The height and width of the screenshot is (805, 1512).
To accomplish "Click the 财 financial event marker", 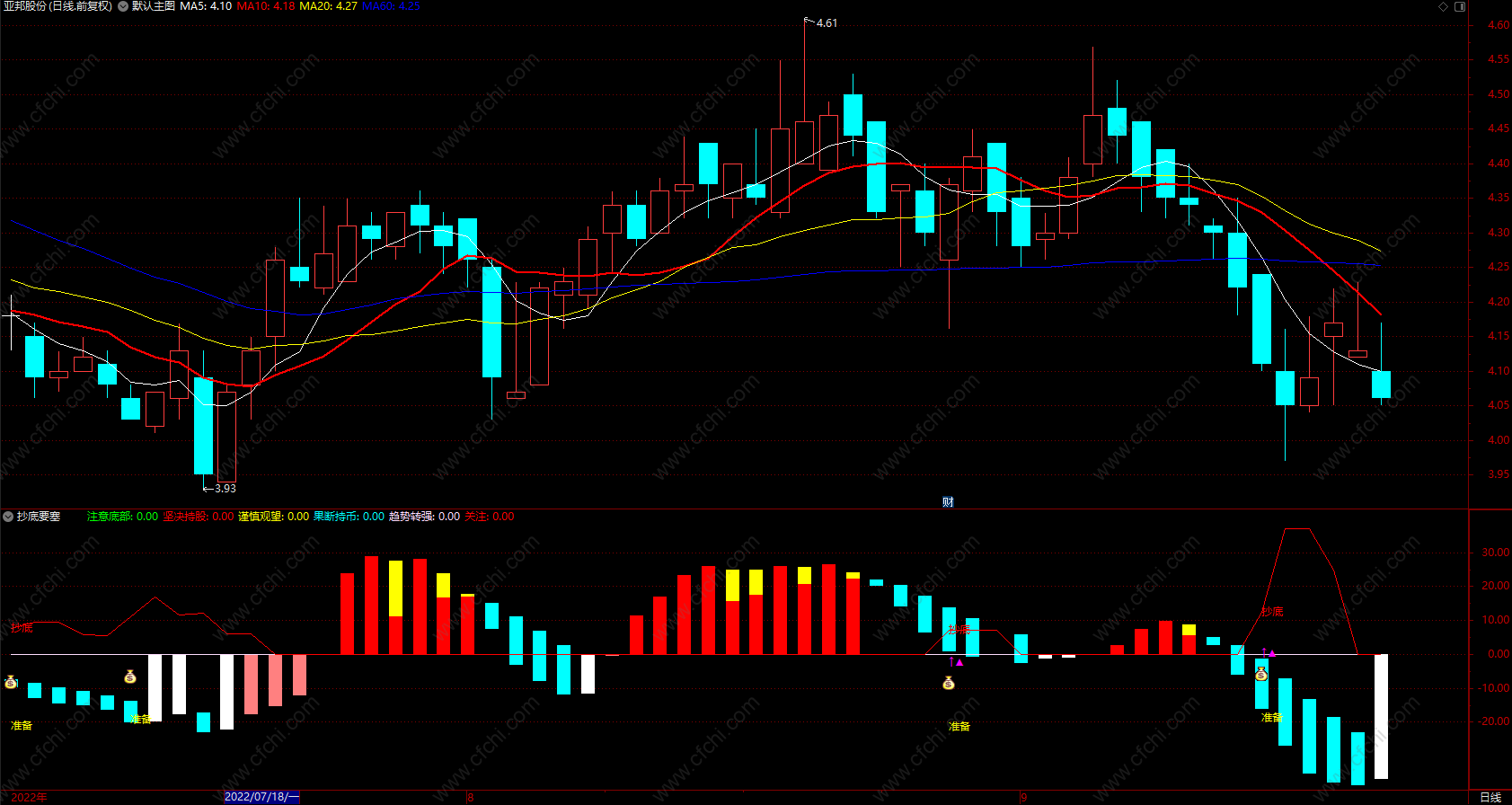I will pos(948,502).
